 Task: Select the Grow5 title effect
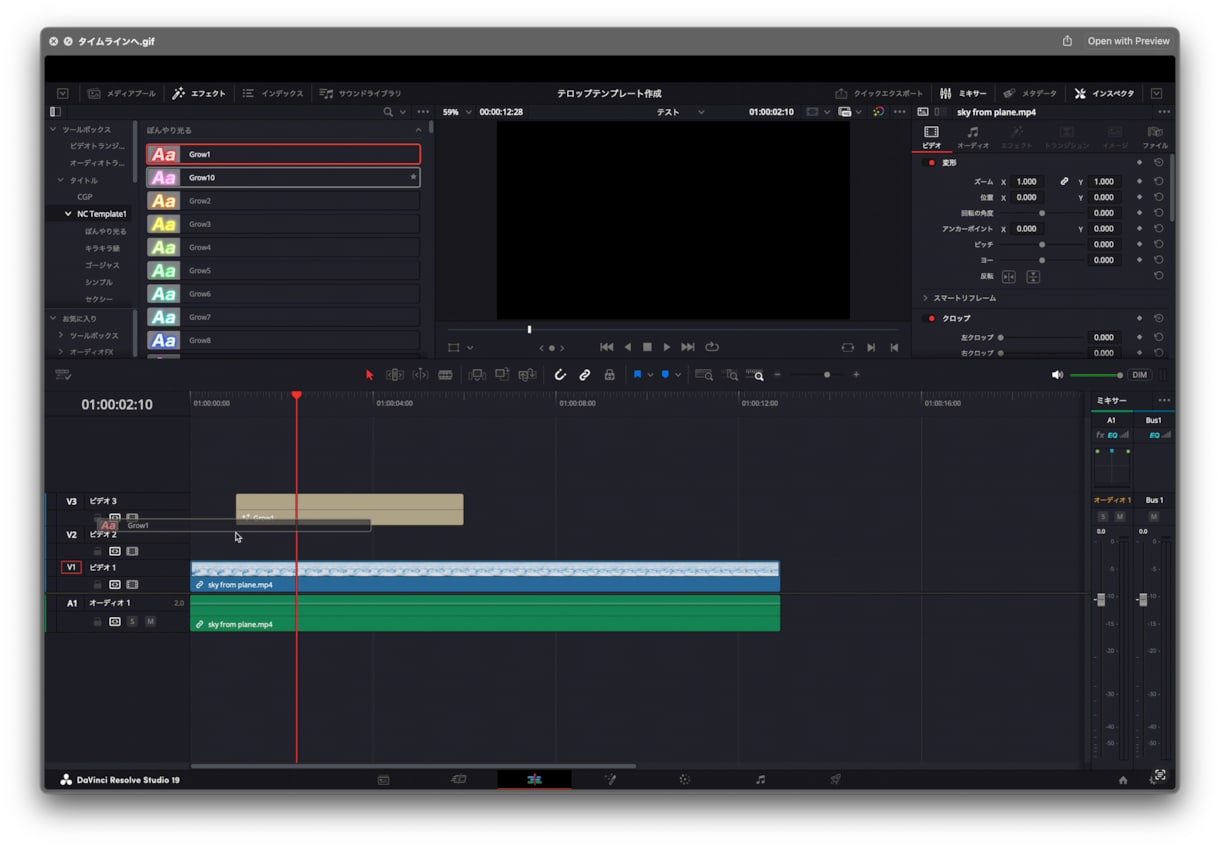[283, 270]
